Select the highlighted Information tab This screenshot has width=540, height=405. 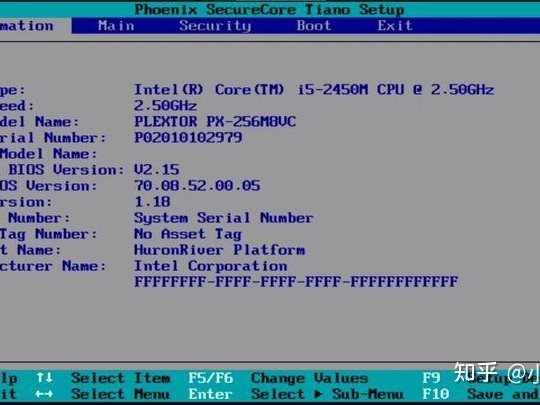coord(27,26)
